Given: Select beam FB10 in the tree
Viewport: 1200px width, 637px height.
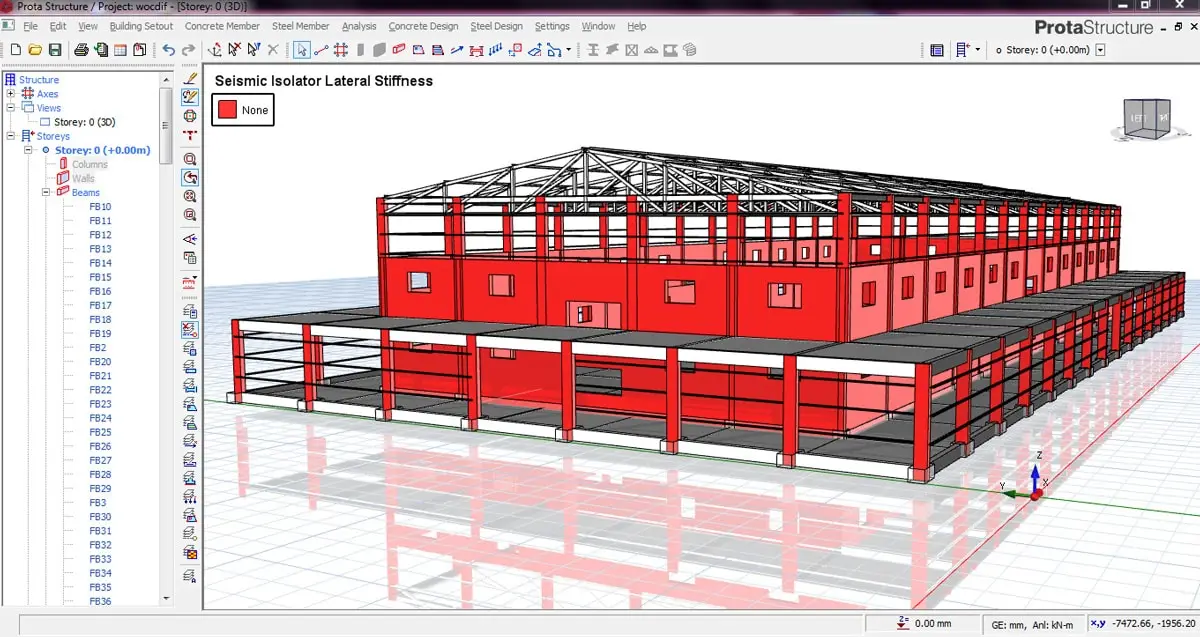Looking at the screenshot, I should tap(100, 207).
